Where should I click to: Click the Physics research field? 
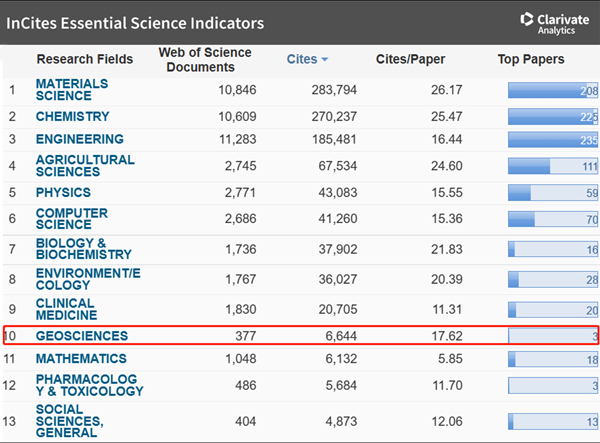click(63, 192)
